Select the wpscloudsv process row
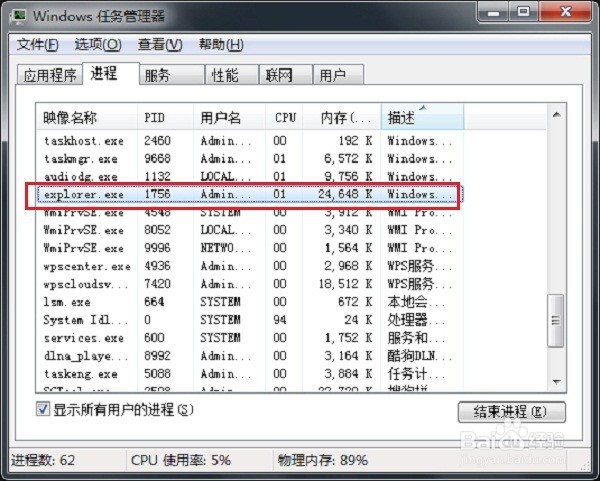 249,284
